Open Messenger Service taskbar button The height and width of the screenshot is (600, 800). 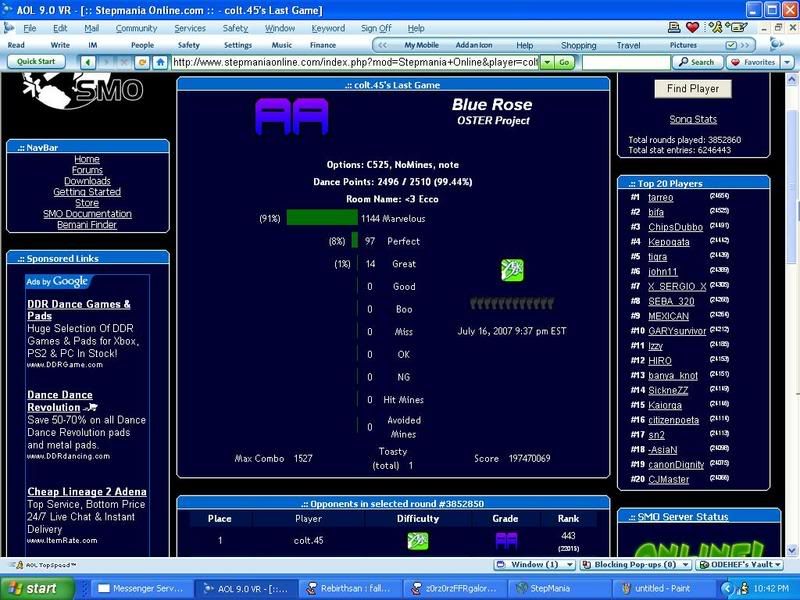pos(144,588)
